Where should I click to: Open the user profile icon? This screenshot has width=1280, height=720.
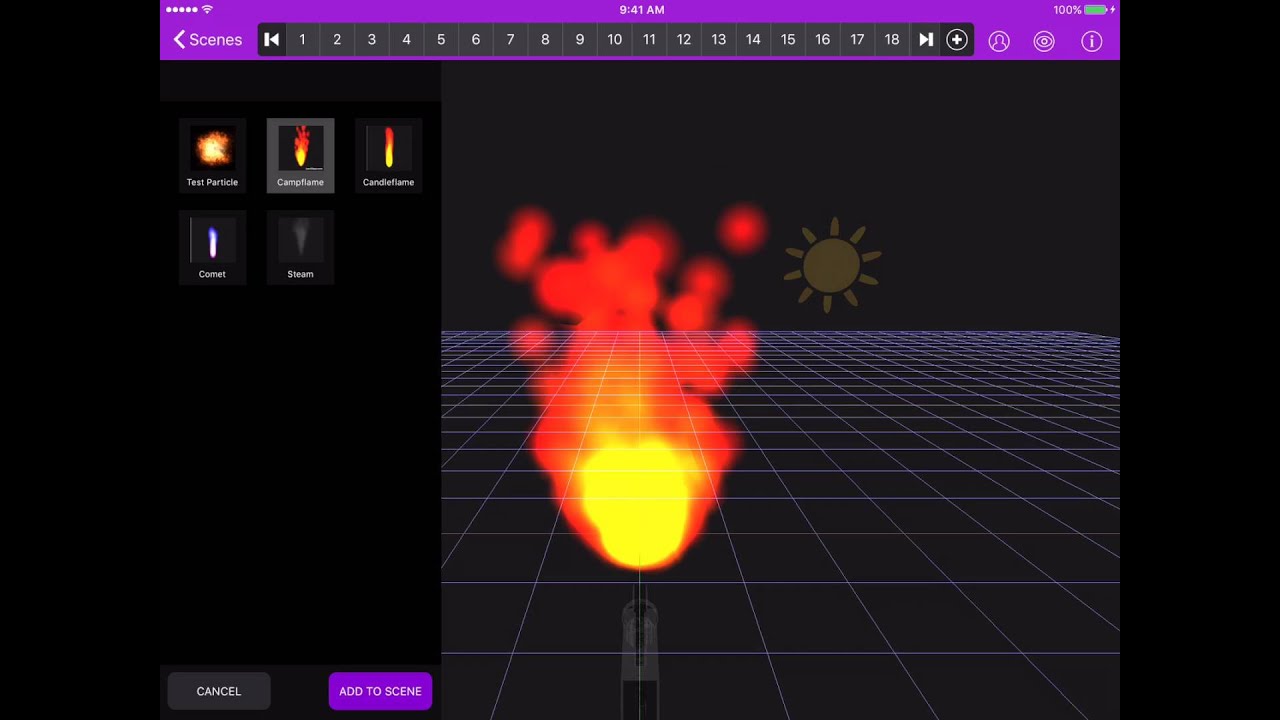click(999, 41)
